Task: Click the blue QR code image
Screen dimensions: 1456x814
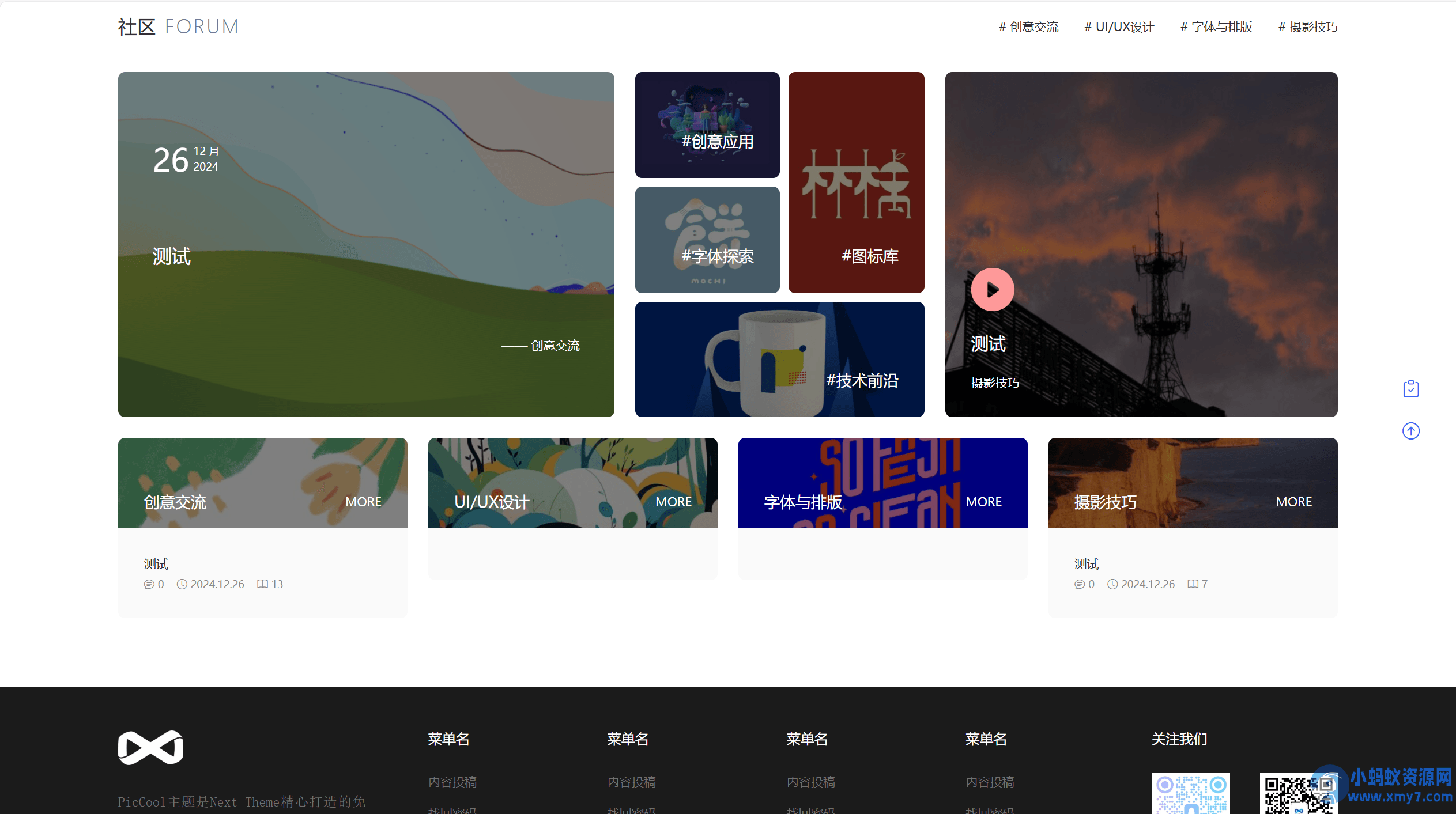Action: click(x=1190, y=793)
